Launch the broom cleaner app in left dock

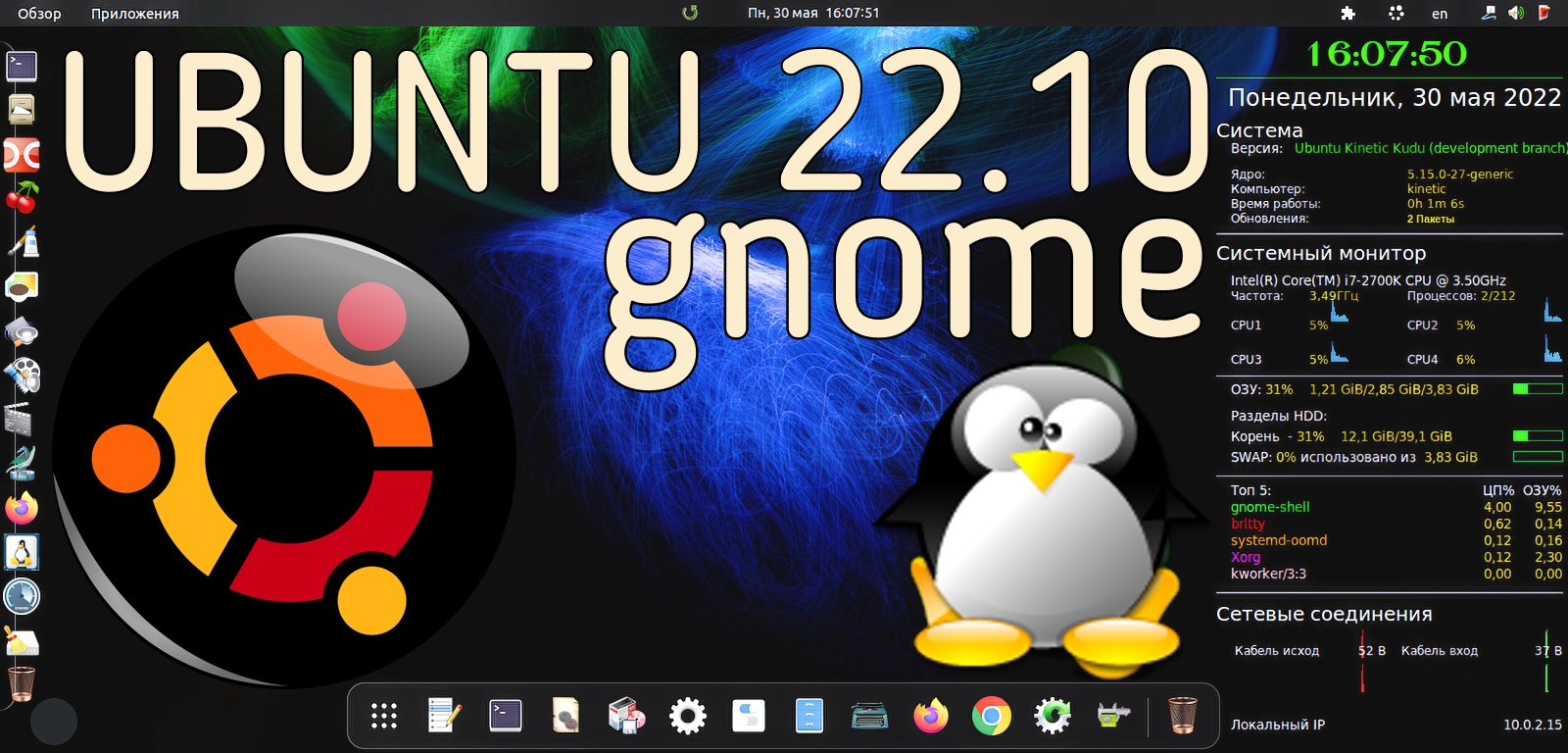[x=22, y=640]
